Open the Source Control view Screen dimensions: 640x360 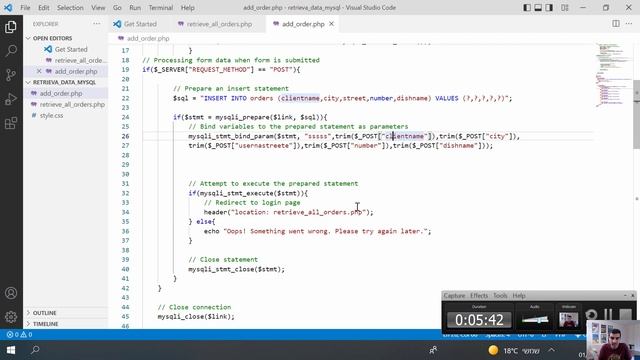[11, 75]
